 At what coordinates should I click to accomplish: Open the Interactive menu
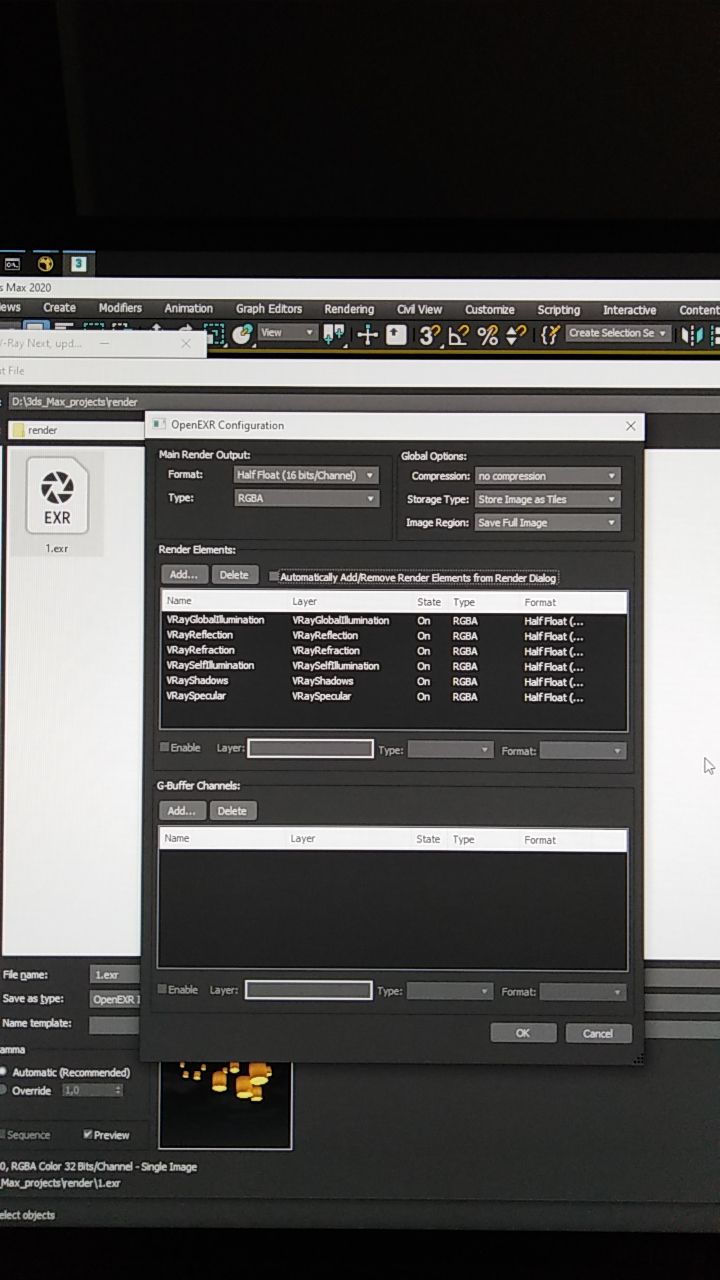630,310
